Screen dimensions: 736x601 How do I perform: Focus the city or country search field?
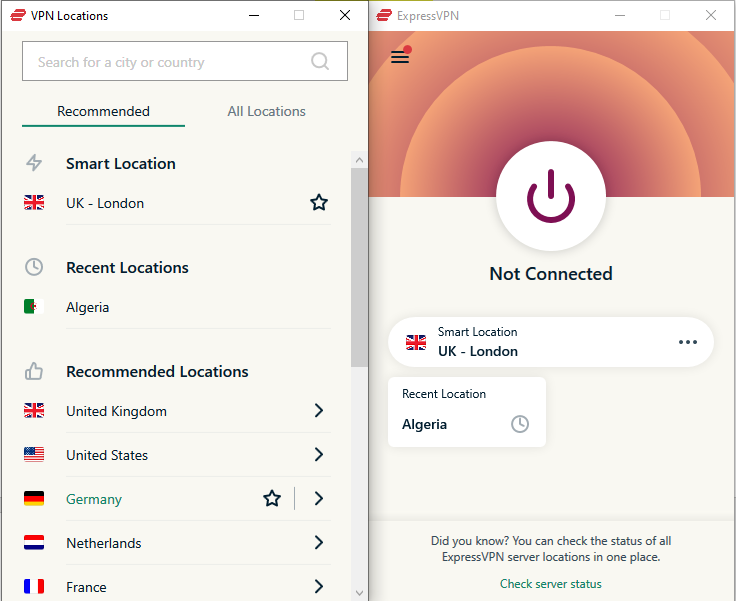(184, 61)
